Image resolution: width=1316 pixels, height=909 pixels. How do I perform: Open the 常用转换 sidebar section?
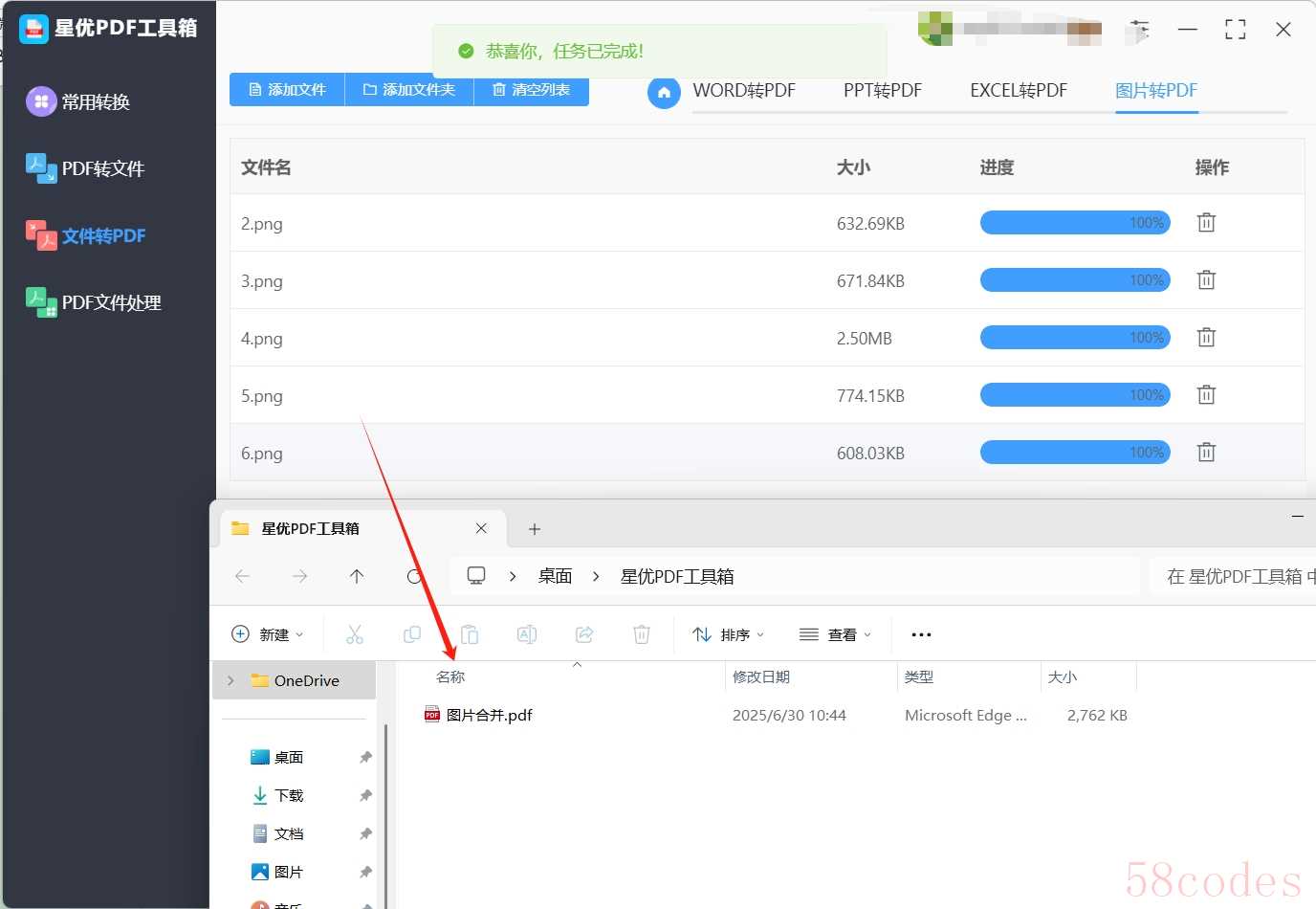coord(78,101)
